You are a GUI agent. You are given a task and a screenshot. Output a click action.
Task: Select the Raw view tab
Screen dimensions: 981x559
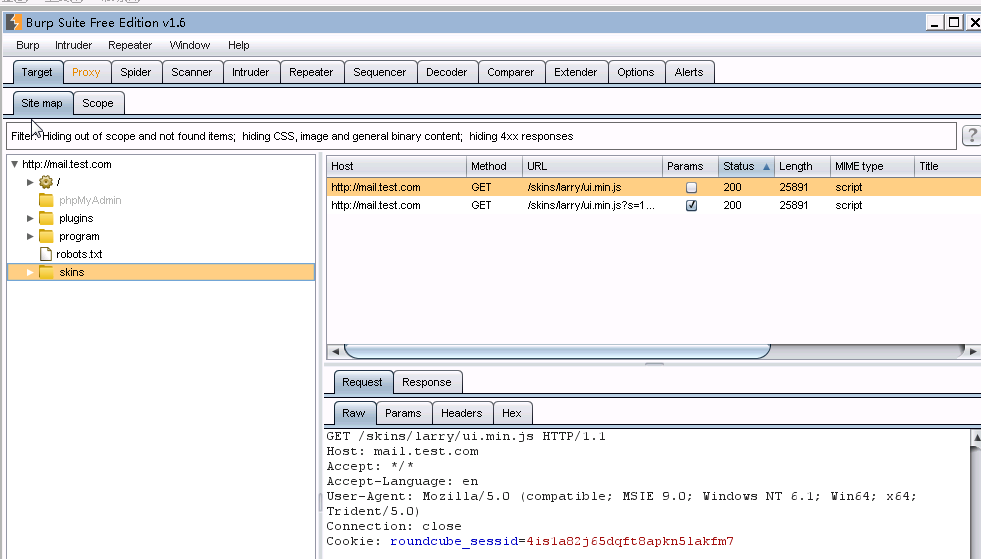[x=353, y=413]
